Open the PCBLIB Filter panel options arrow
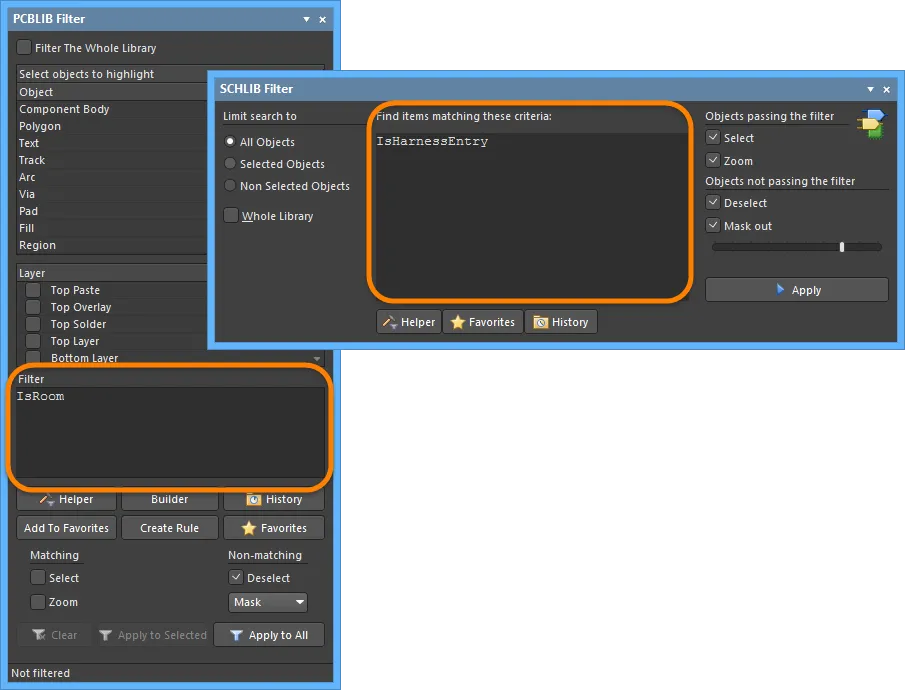This screenshot has height=690, width=907. pyautogui.click(x=307, y=19)
